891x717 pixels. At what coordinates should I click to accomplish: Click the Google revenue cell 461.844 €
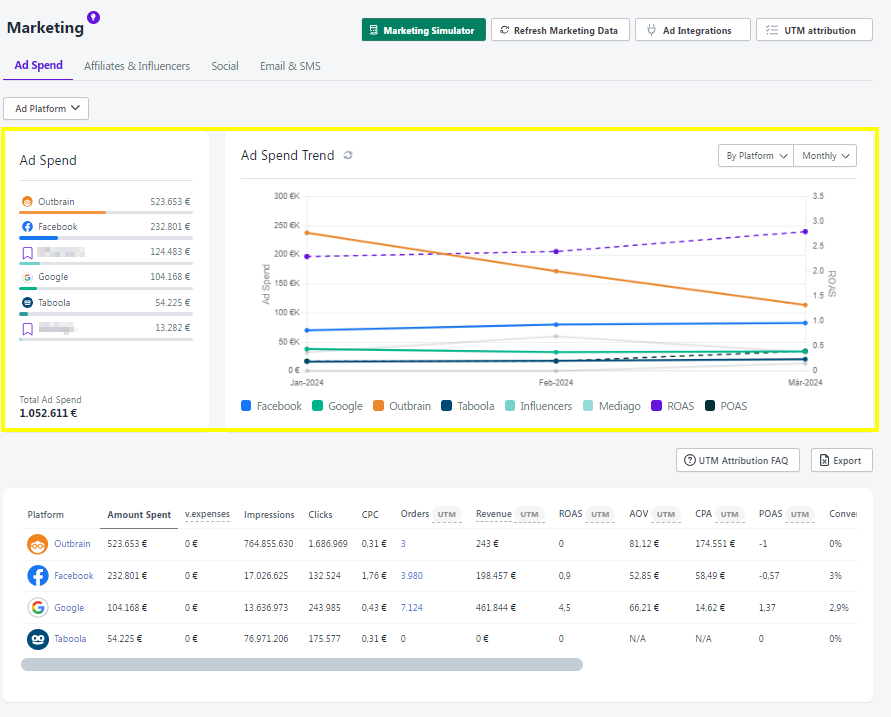496,607
